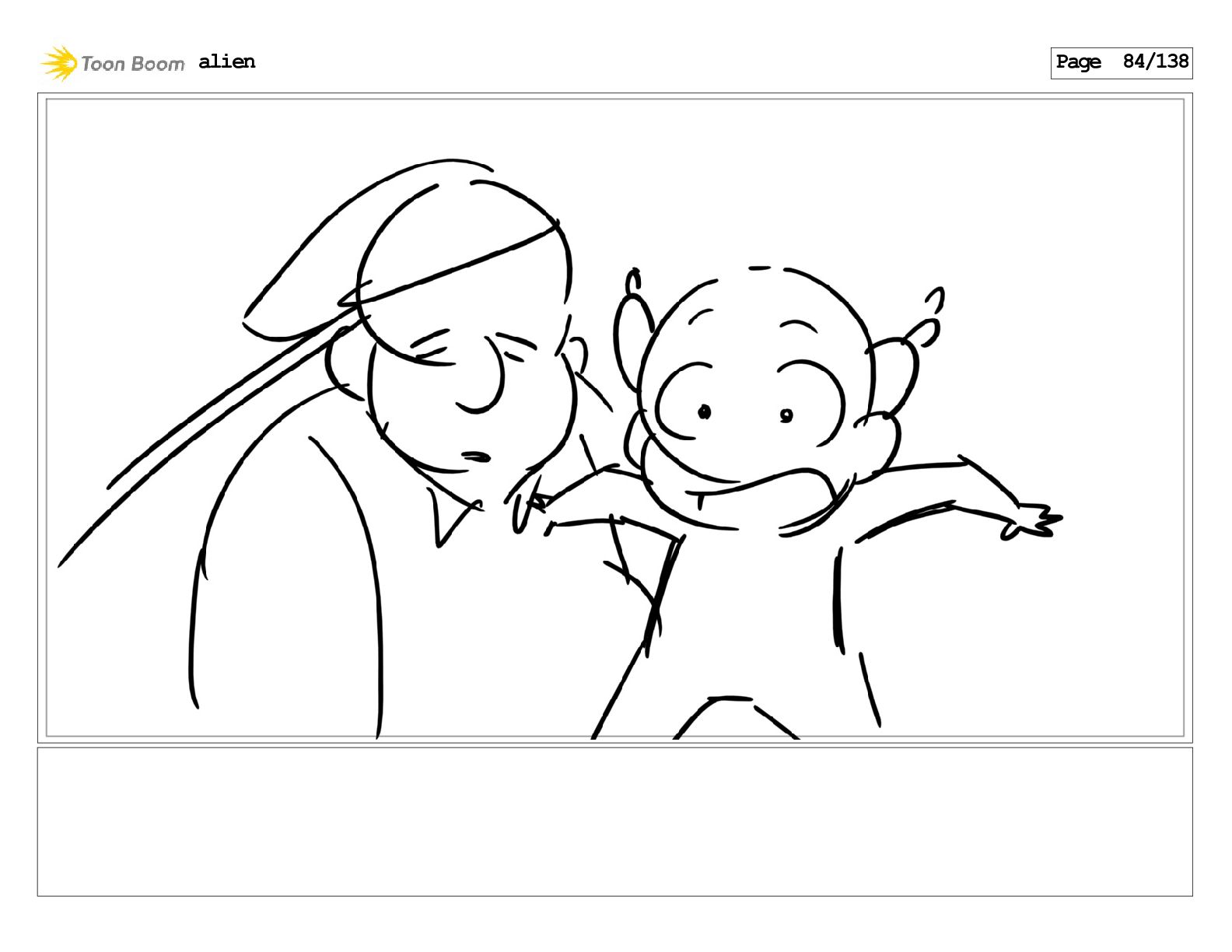Viewport: 1232px width, 952px height.
Task: Click the Page 84/138 indicator
Action: [1121, 62]
